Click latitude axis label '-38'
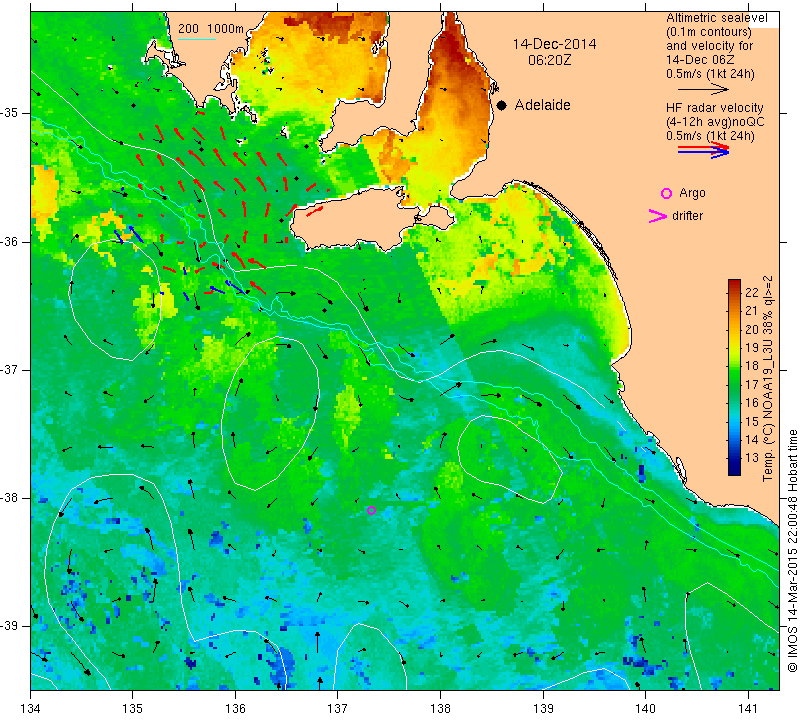 [x=9, y=498]
